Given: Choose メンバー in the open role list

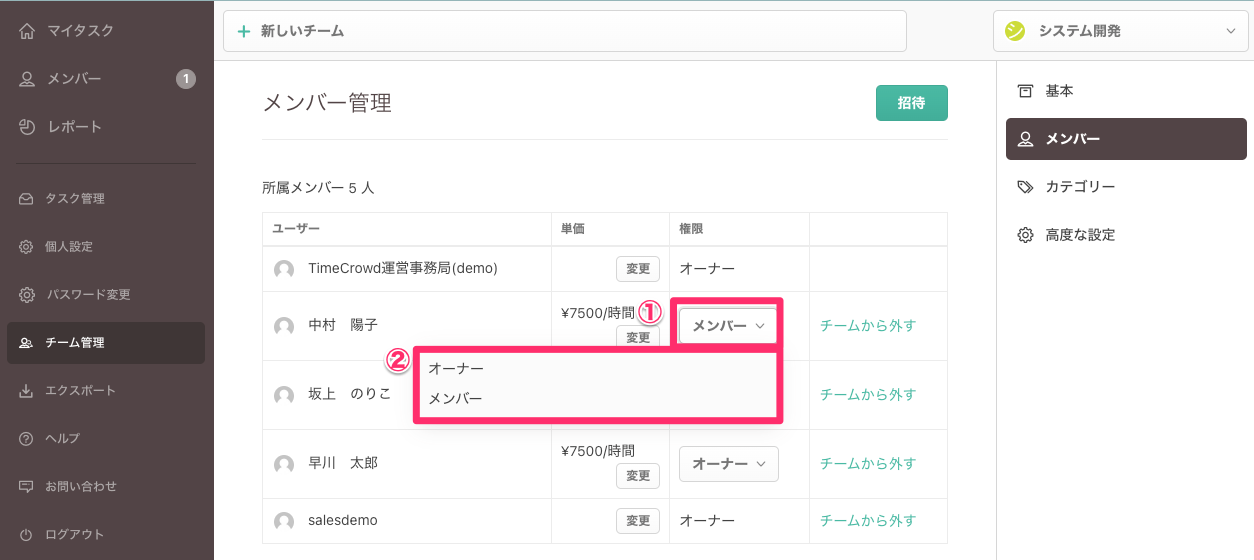Looking at the screenshot, I should coord(456,399).
